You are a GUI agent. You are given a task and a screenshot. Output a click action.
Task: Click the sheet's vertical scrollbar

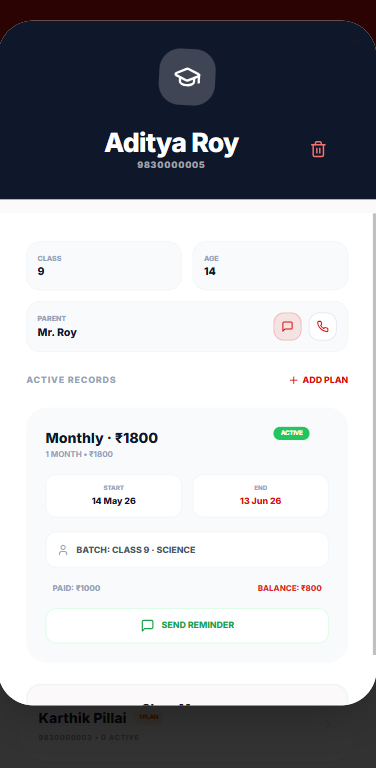pos(375,433)
